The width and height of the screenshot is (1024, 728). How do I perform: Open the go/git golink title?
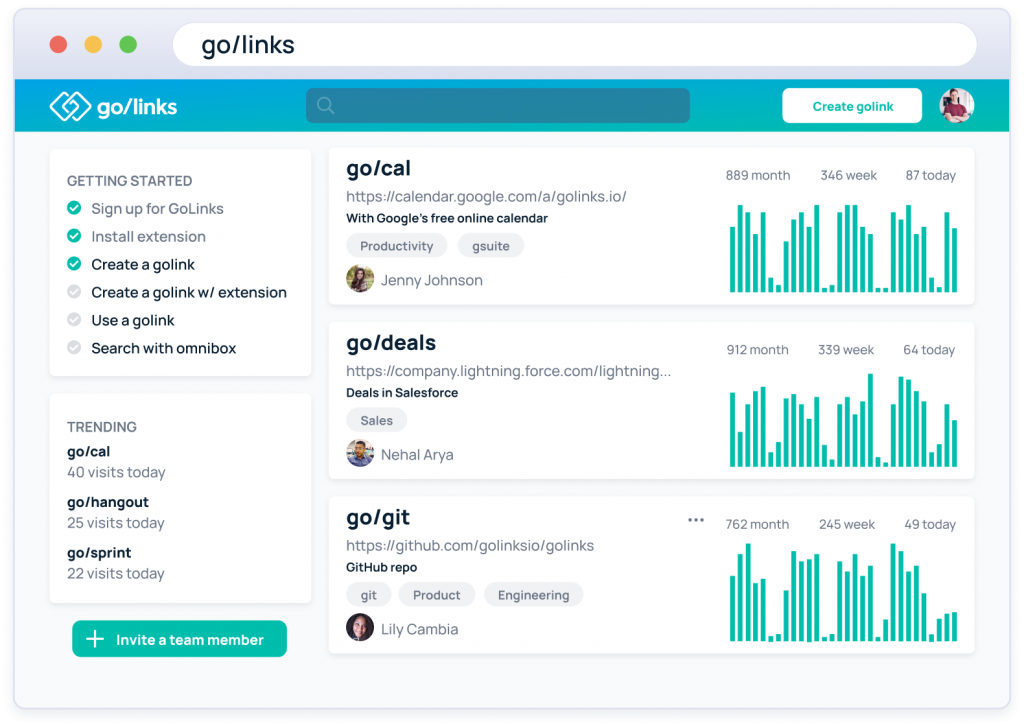[x=378, y=518]
